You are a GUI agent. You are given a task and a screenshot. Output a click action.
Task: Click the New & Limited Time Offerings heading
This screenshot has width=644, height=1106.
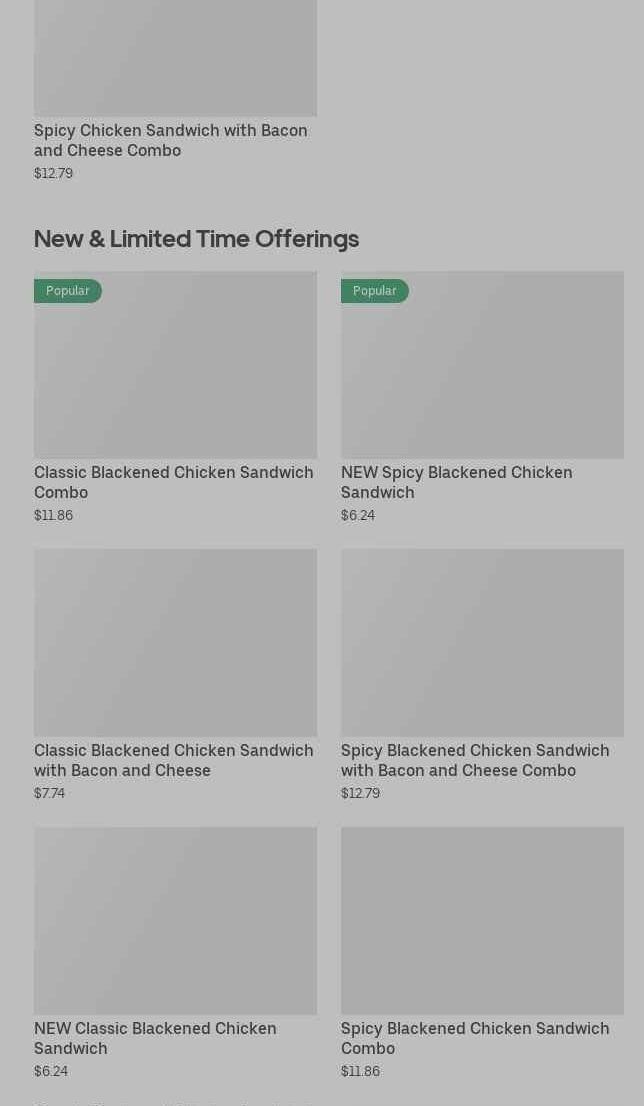[196, 239]
